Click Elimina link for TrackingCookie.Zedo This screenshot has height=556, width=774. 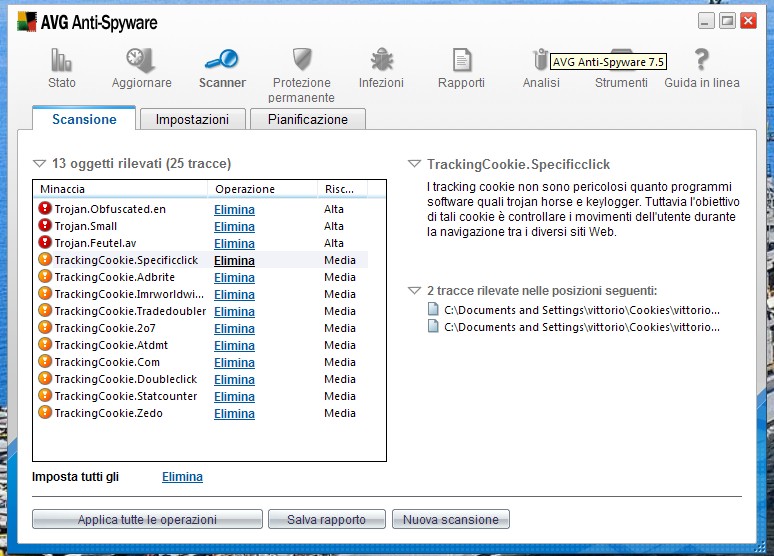tap(234, 414)
